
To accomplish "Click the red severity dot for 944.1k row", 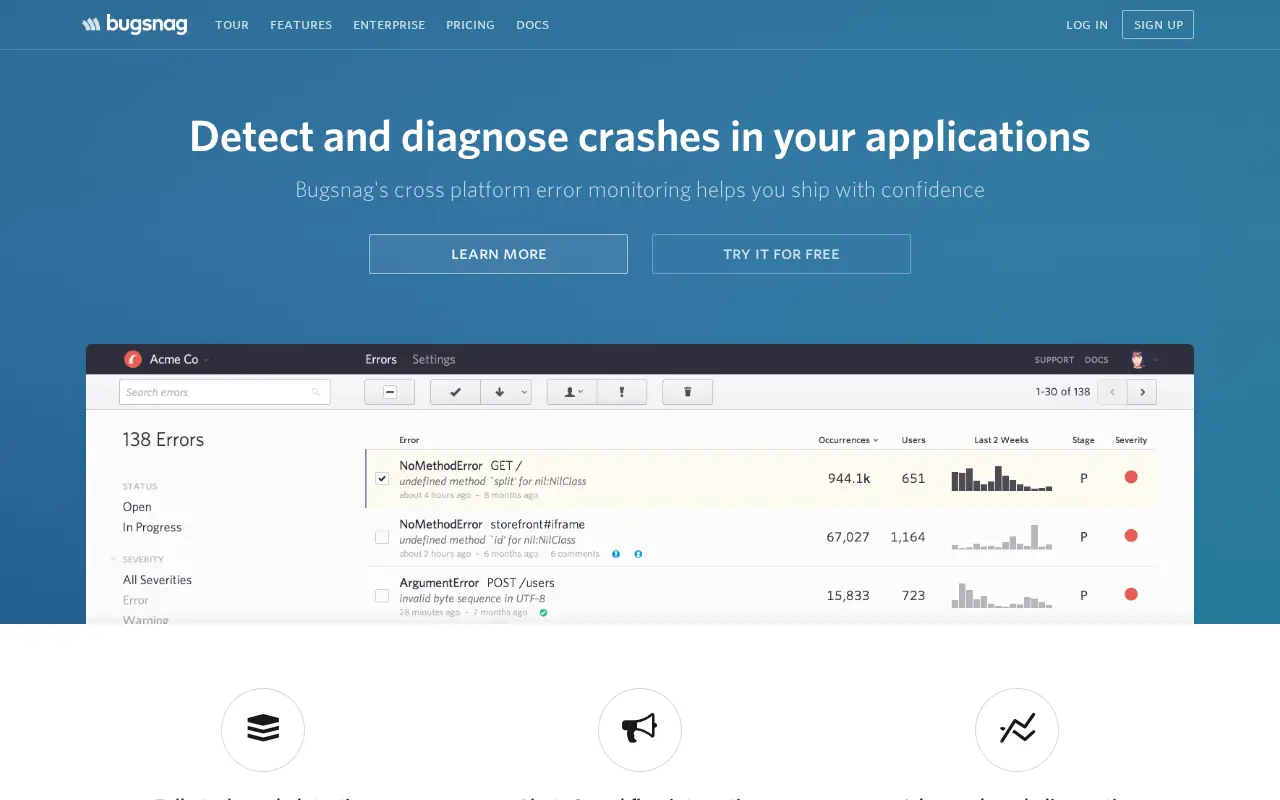I will tap(1131, 477).
